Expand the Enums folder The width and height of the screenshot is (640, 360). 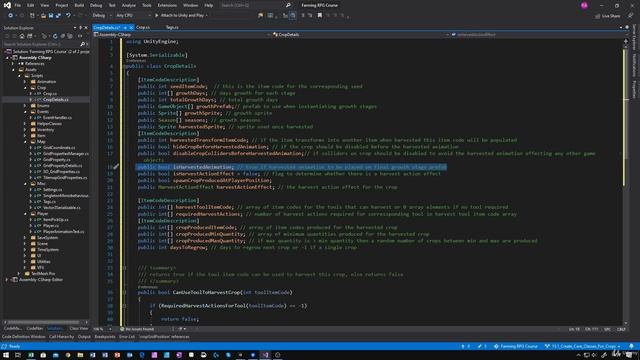point(25,106)
